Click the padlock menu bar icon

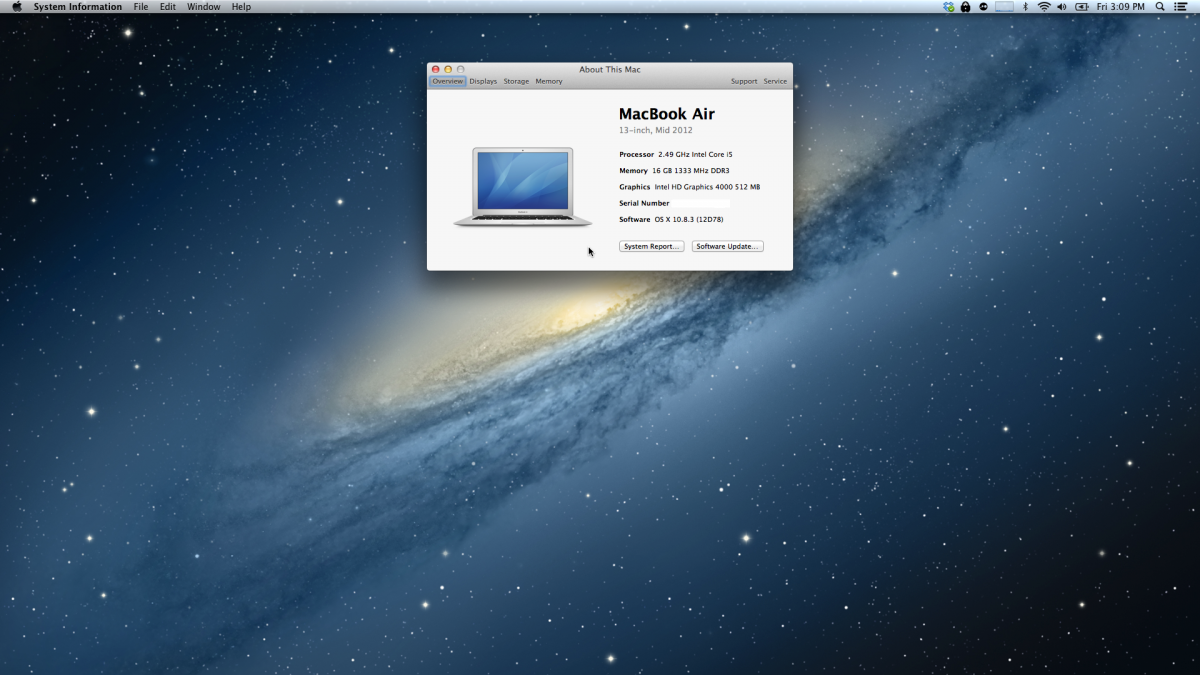[966, 7]
